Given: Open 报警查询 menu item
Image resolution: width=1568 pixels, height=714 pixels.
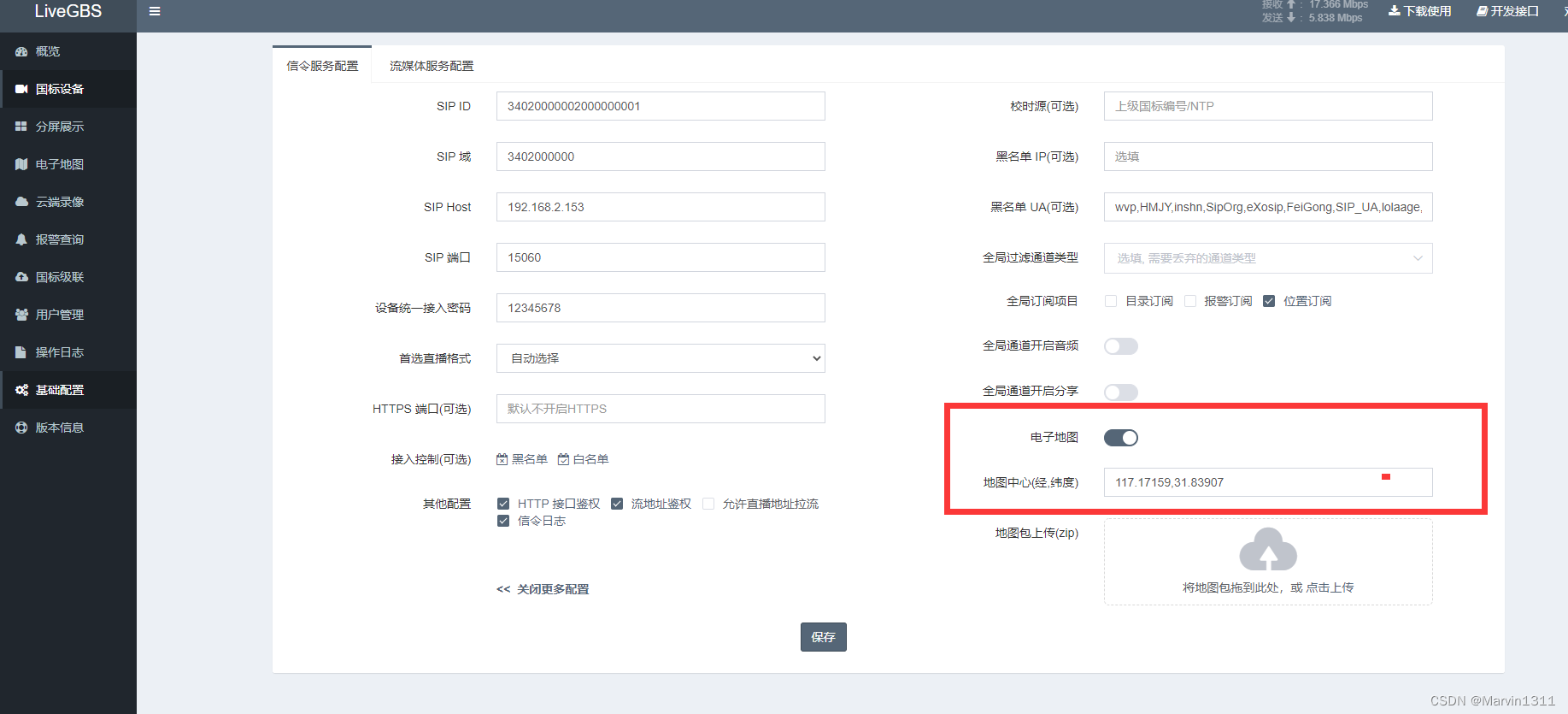Looking at the screenshot, I should point(68,239).
